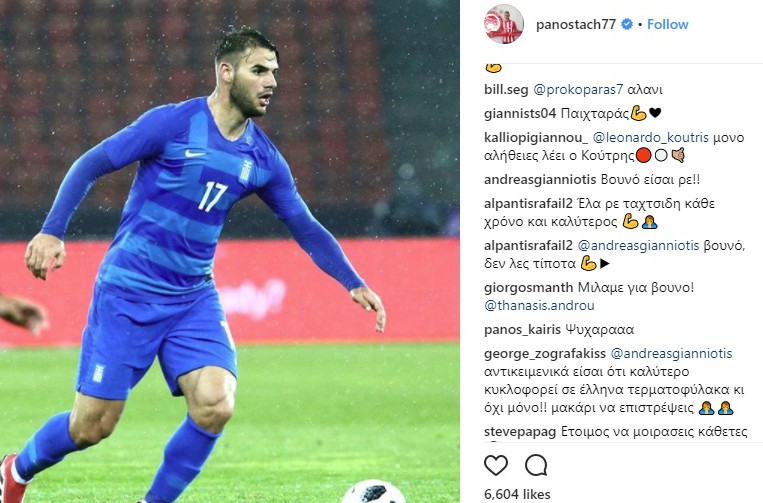763x503 pixels.
Task: Open giorgosmanth commenter profile
Action: [528, 287]
